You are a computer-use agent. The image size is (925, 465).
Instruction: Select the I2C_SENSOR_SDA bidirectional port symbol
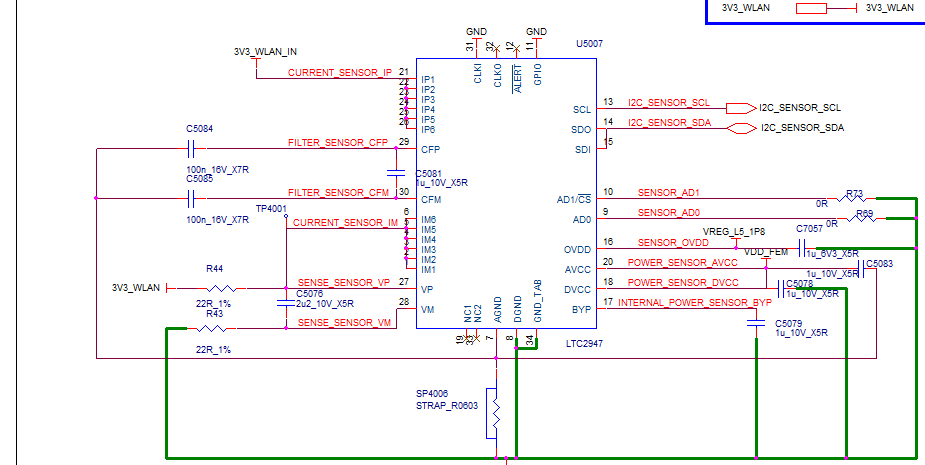tap(742, 129)
